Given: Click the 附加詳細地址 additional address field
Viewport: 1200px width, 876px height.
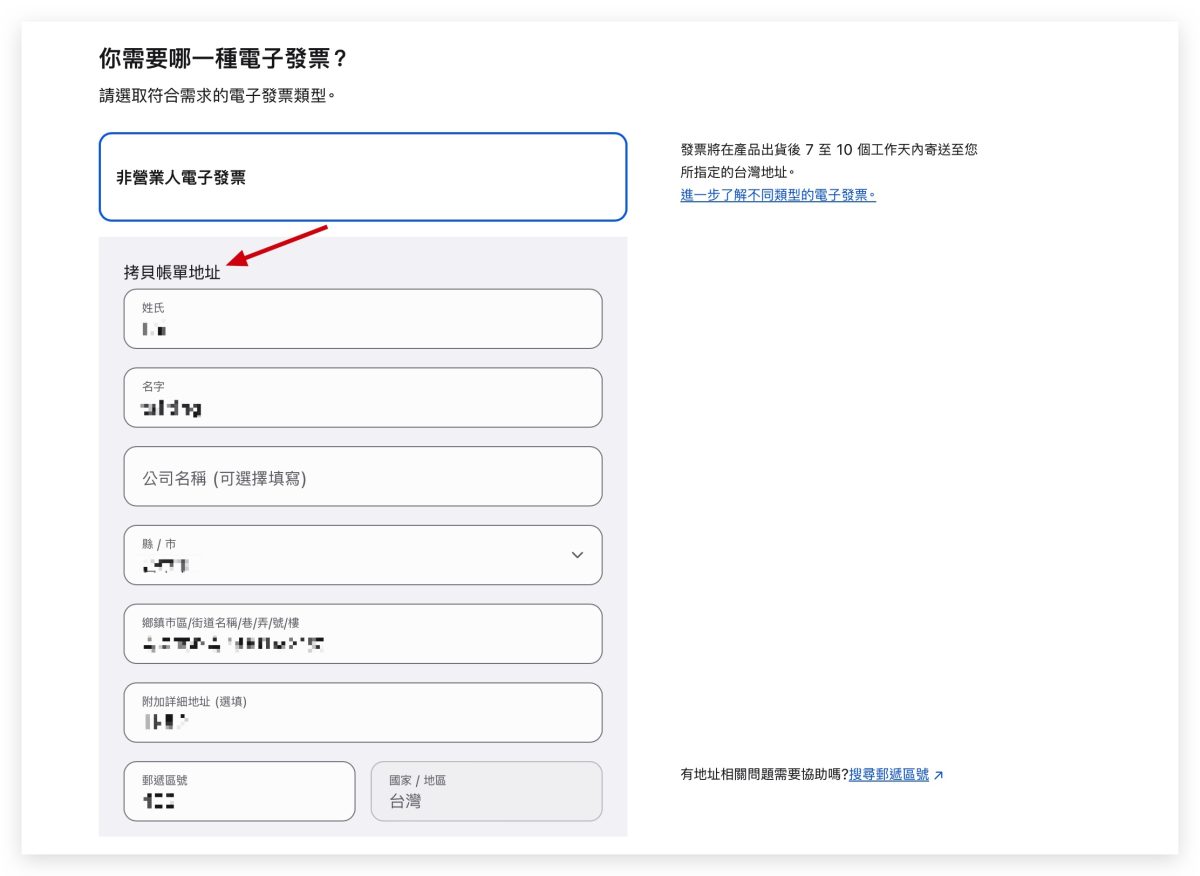Looking at the screenshot, I should pos(362,712).
